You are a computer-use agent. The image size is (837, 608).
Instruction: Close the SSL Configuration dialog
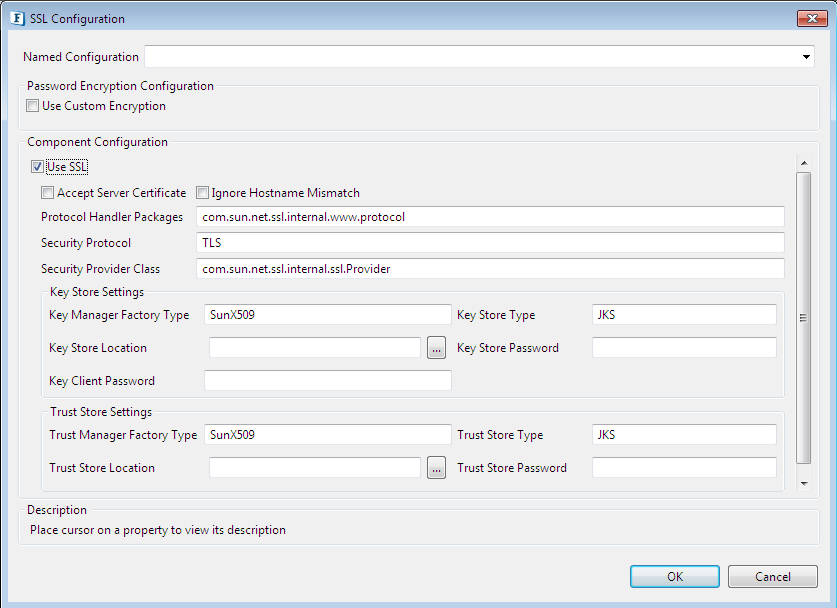click(811, 18)
